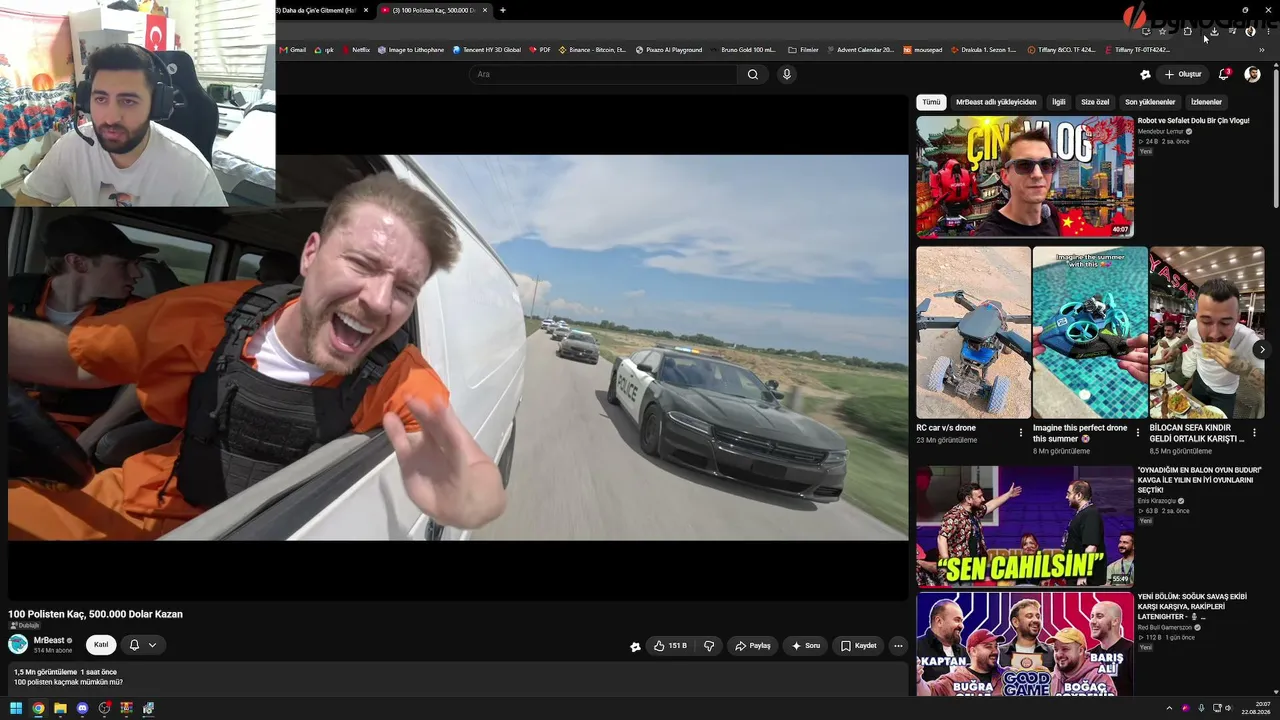This screenshot has width=1280, height=720.
Task: Open the Gmail bookmark
Action: (x=293, y=50)
